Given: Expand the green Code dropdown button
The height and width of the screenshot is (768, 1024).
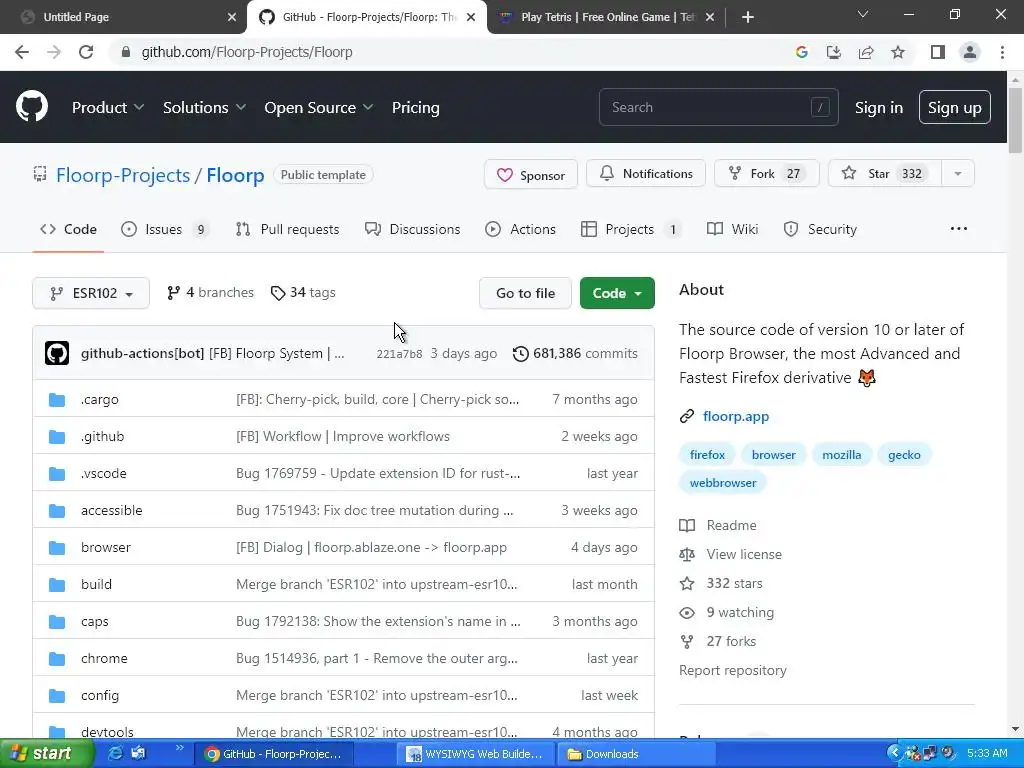Looking at the screenshot, I should [x=617, y=293].
